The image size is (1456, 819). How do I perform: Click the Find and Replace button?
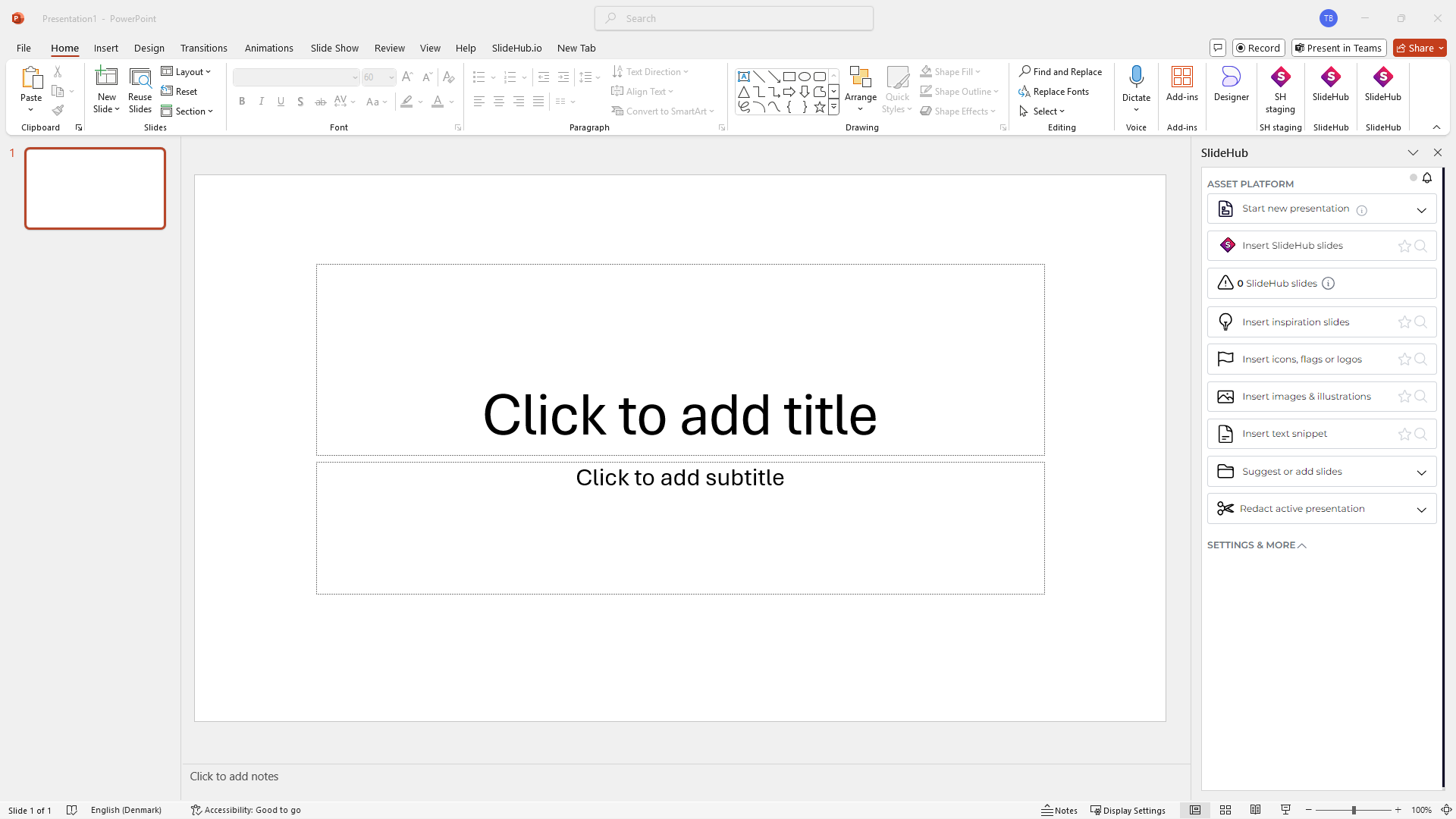point(1060,72)
